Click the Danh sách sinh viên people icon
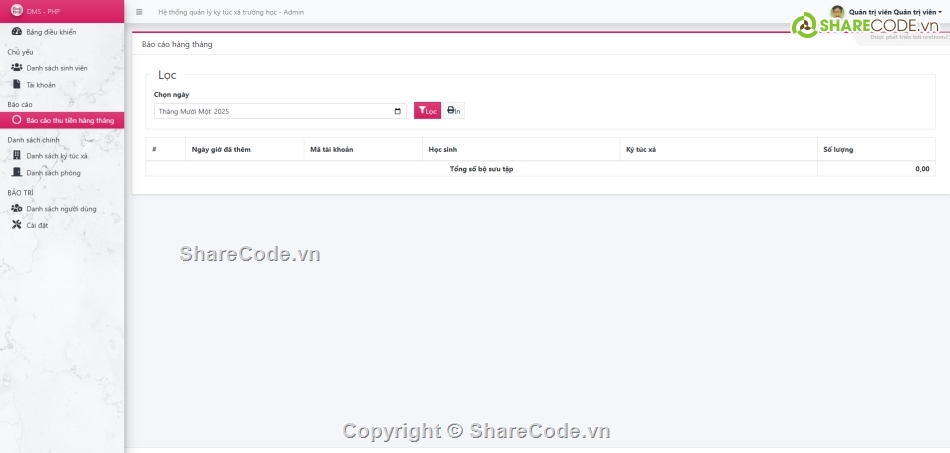The height and width of the screenshot is (453, 950). click(17, 67)
